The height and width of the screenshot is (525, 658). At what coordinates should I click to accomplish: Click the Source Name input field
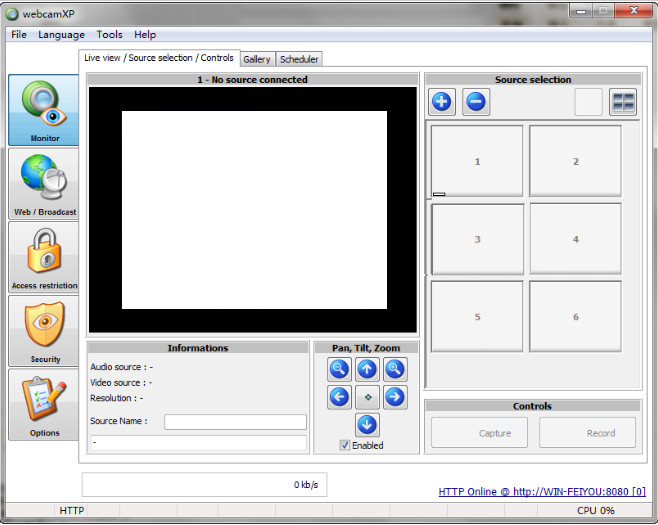(x=235, y=422)
